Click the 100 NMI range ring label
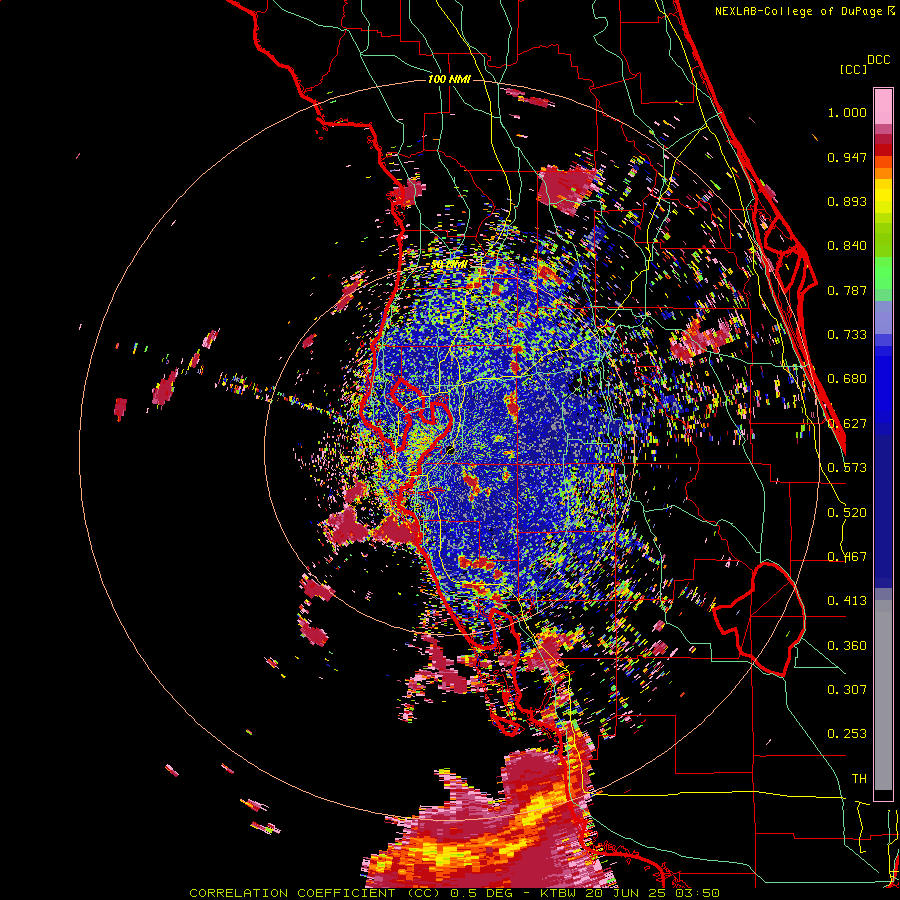The image size is (900, 900). (x=449, y=79)
